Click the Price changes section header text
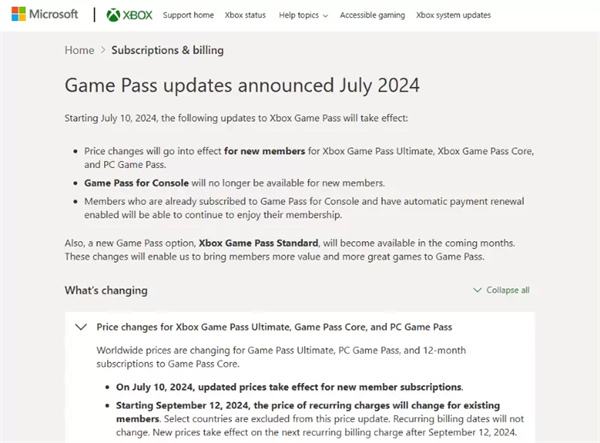The width and height of the screenshot is (600, 443). tap(274, 327)
